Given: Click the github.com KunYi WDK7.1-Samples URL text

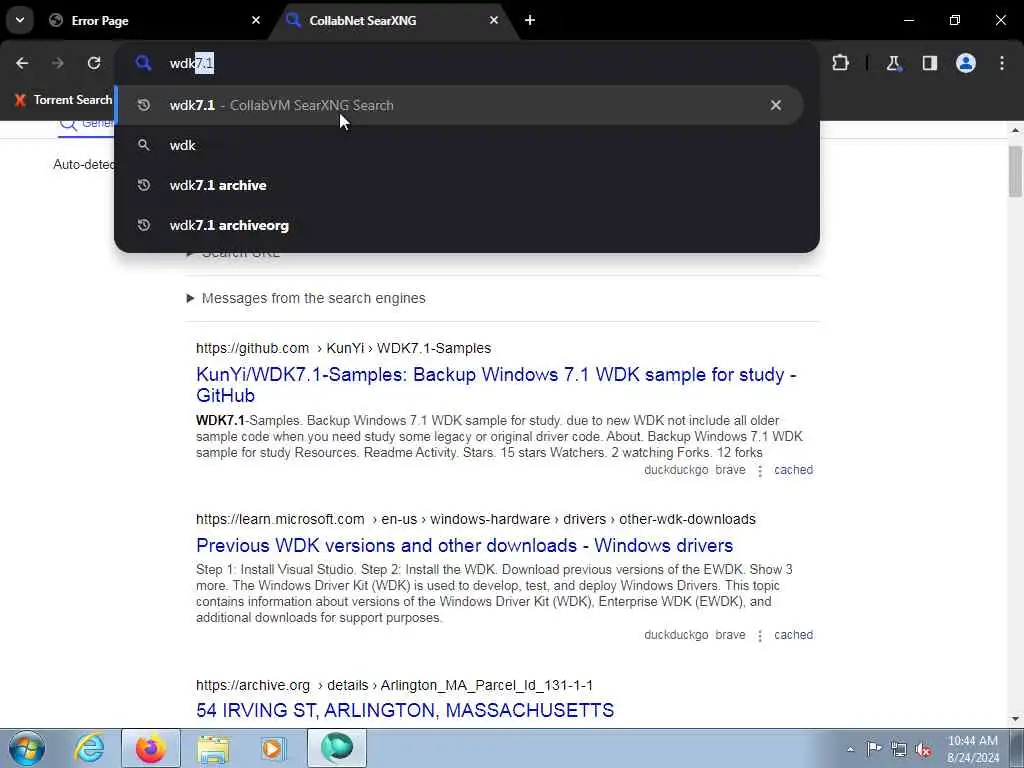Looking at the screenshot, I should (344, 348).
